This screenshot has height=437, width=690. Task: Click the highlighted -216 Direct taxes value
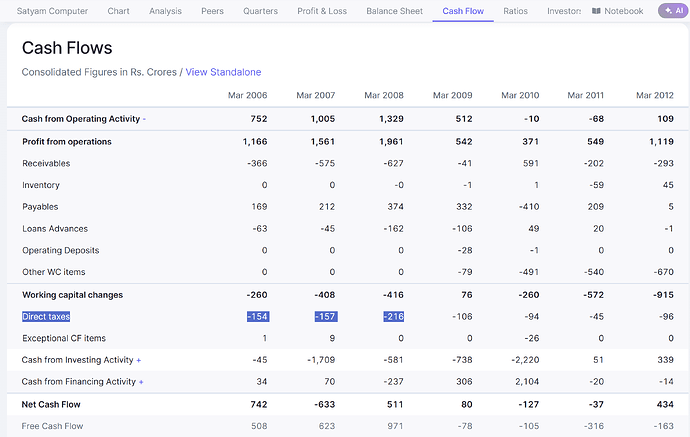(394, 316)
